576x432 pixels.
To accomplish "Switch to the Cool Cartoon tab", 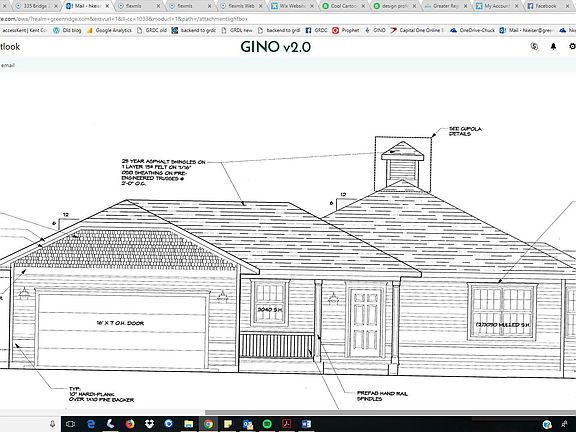I will tap(343, 6).
